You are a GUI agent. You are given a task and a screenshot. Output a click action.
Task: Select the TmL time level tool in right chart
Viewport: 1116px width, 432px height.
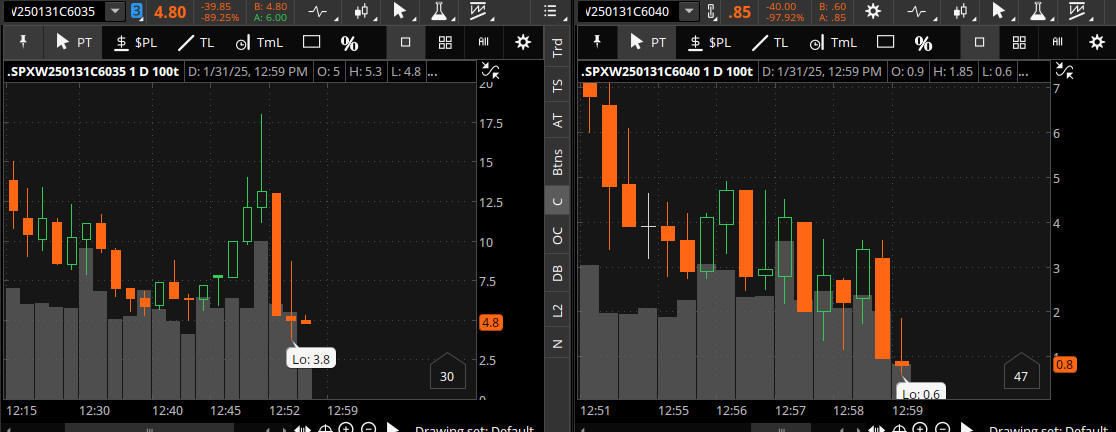click(x=832, y=43)
